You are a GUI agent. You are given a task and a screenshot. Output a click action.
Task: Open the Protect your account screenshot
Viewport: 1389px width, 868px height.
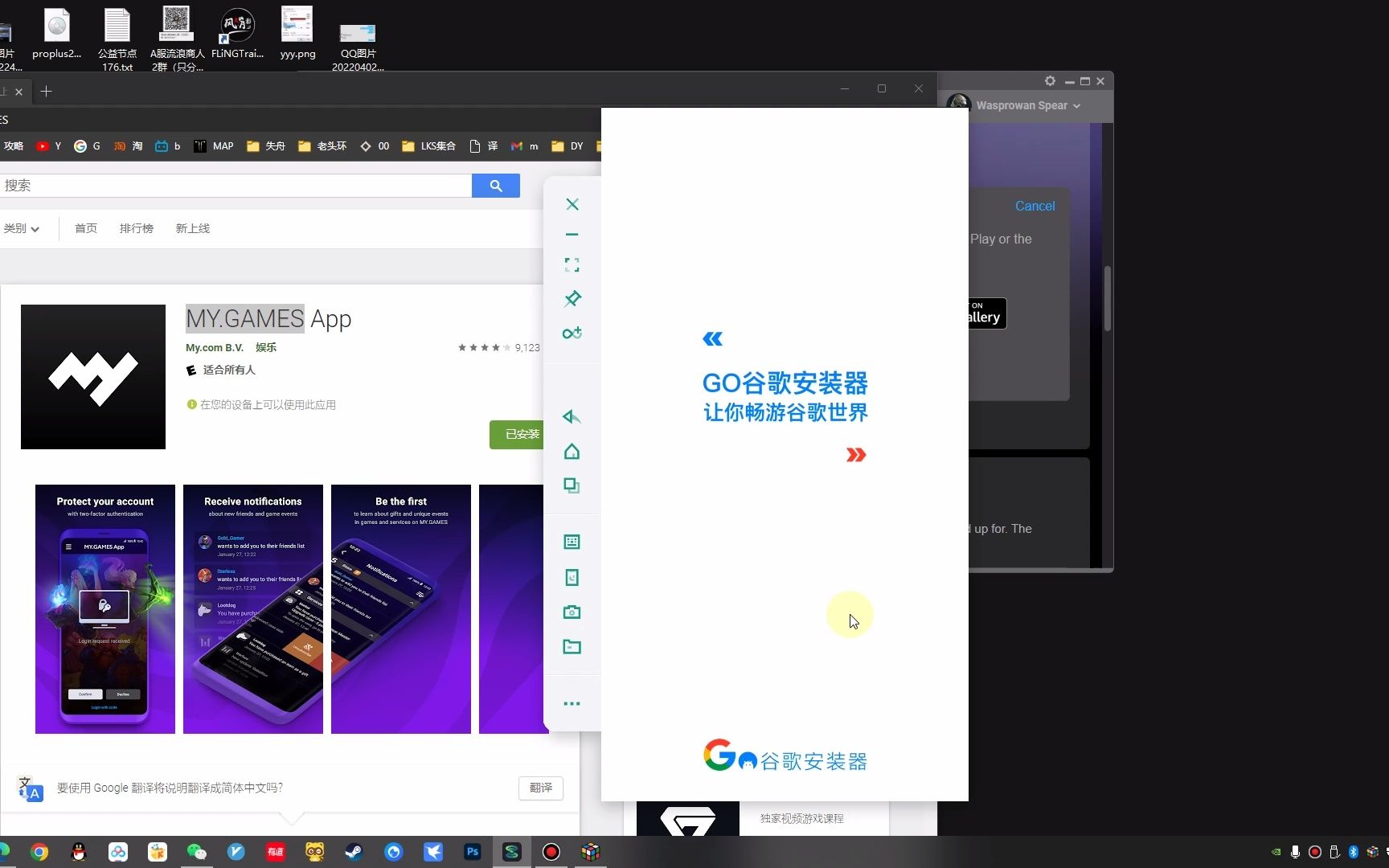click(x=105, y=609)
